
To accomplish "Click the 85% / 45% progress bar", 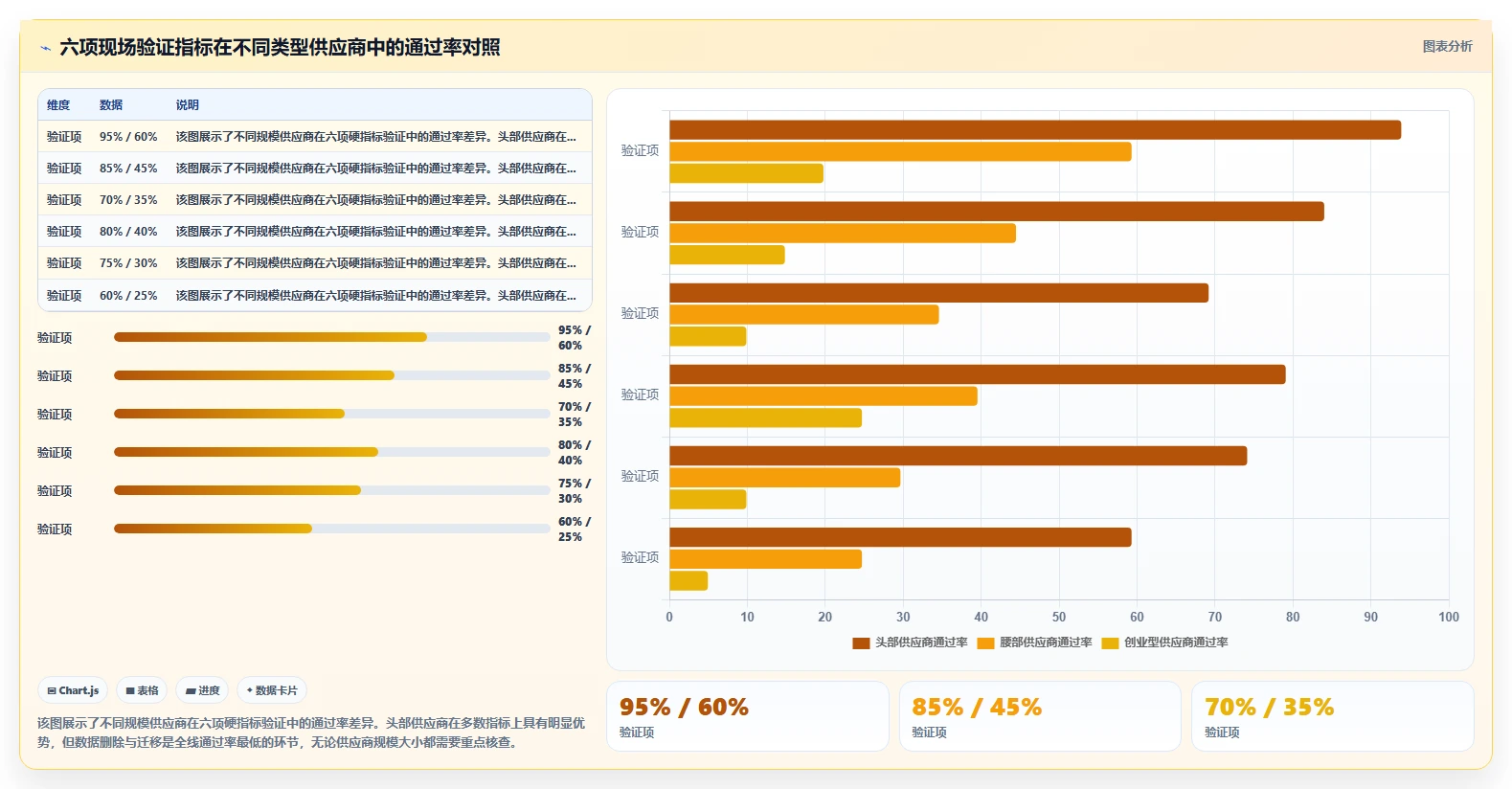I will tap(331, 375).
